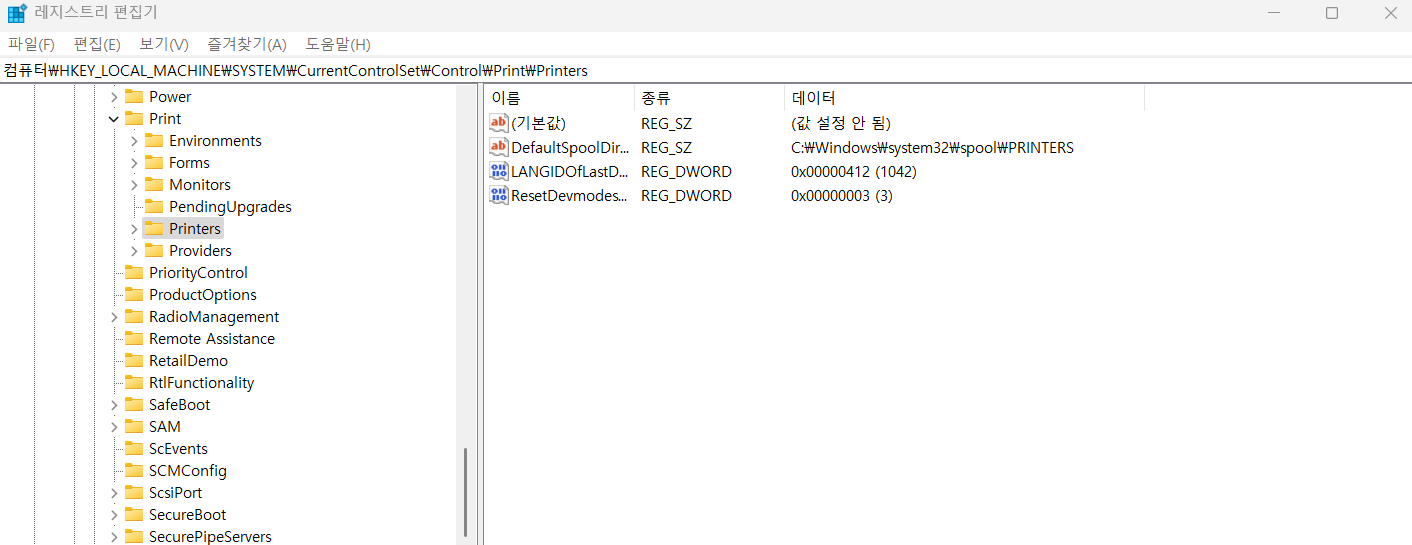Open the 즐겨찾기(A) menu
Screen dimensions: 1412x545
[x=247, y=44]
